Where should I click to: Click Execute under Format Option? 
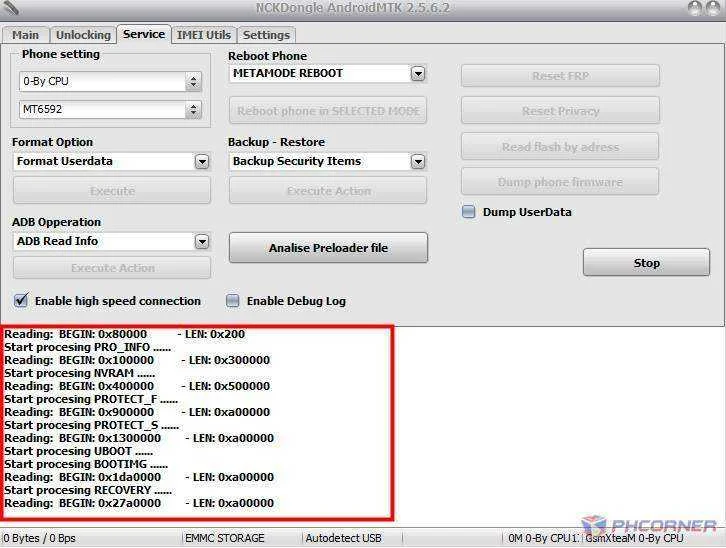[x=112, y=191]
